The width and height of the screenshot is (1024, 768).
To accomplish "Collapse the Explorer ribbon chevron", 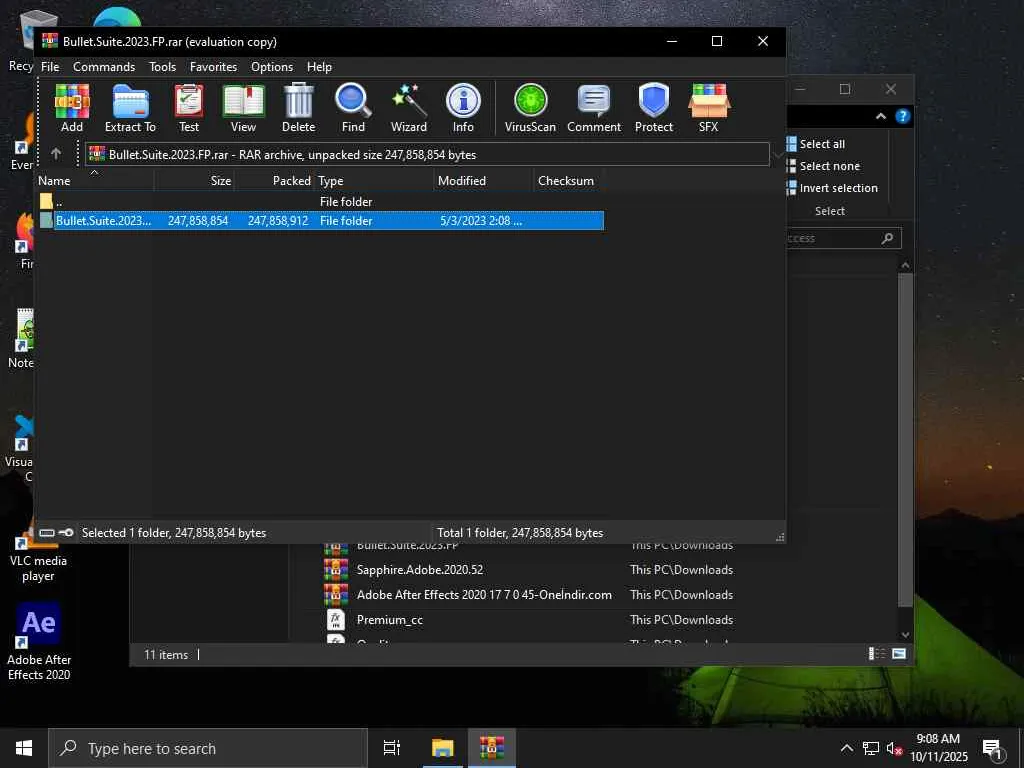I will click(880, 116).
